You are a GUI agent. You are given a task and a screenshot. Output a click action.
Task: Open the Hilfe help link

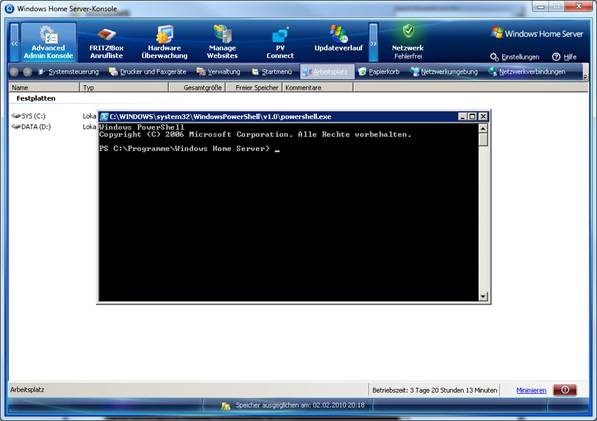[564, 57]
